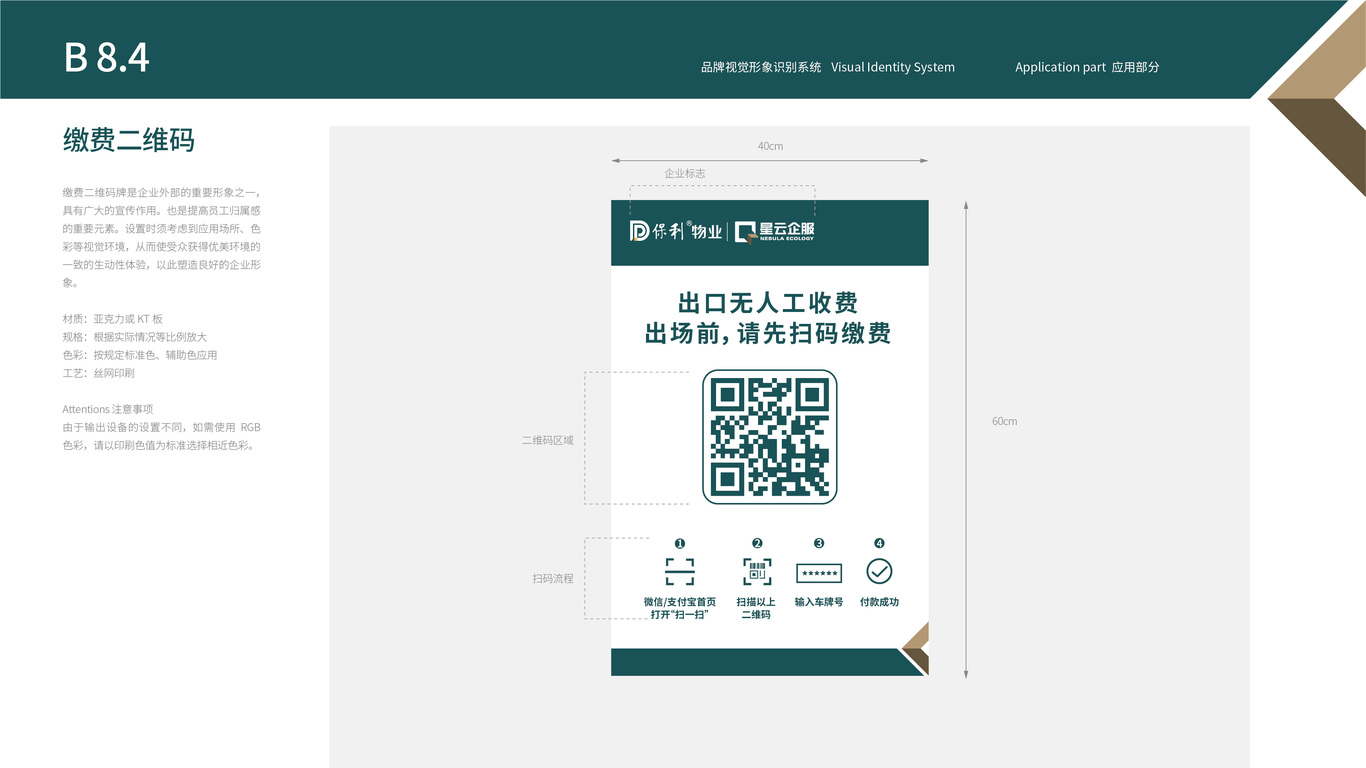Click the large QR code on the sign
Image resolution: width=1366 pixels, height=768 pixels.
coord(769,437)
